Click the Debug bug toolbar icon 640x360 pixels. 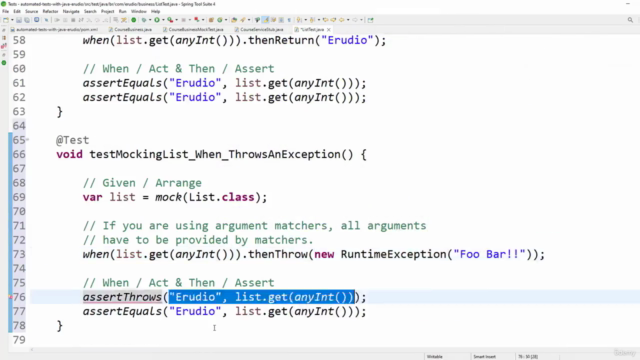coord(144,20)
